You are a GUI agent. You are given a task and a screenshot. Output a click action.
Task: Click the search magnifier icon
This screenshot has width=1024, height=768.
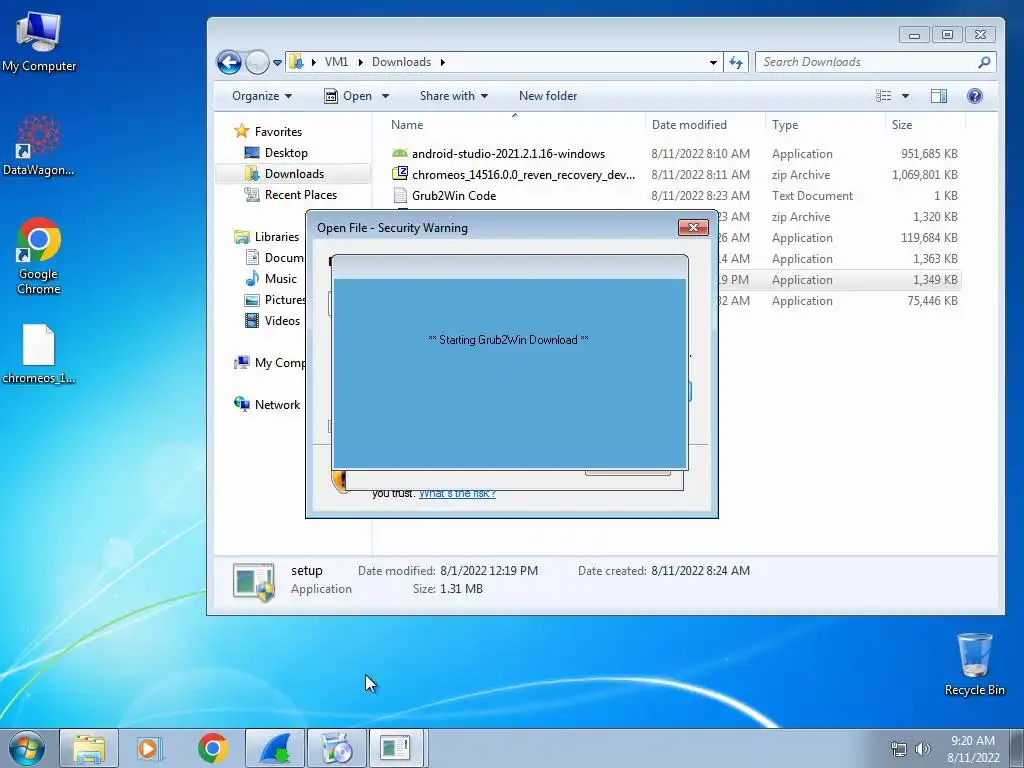984,62
